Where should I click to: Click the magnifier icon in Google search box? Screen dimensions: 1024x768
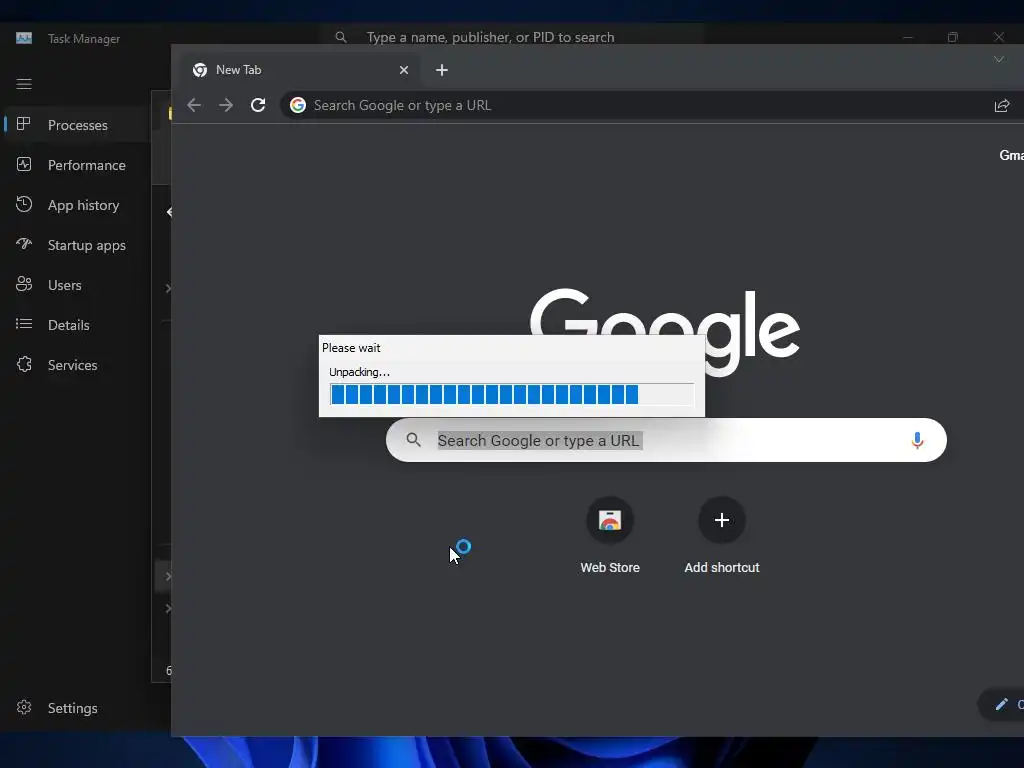[x=413, y=440]
